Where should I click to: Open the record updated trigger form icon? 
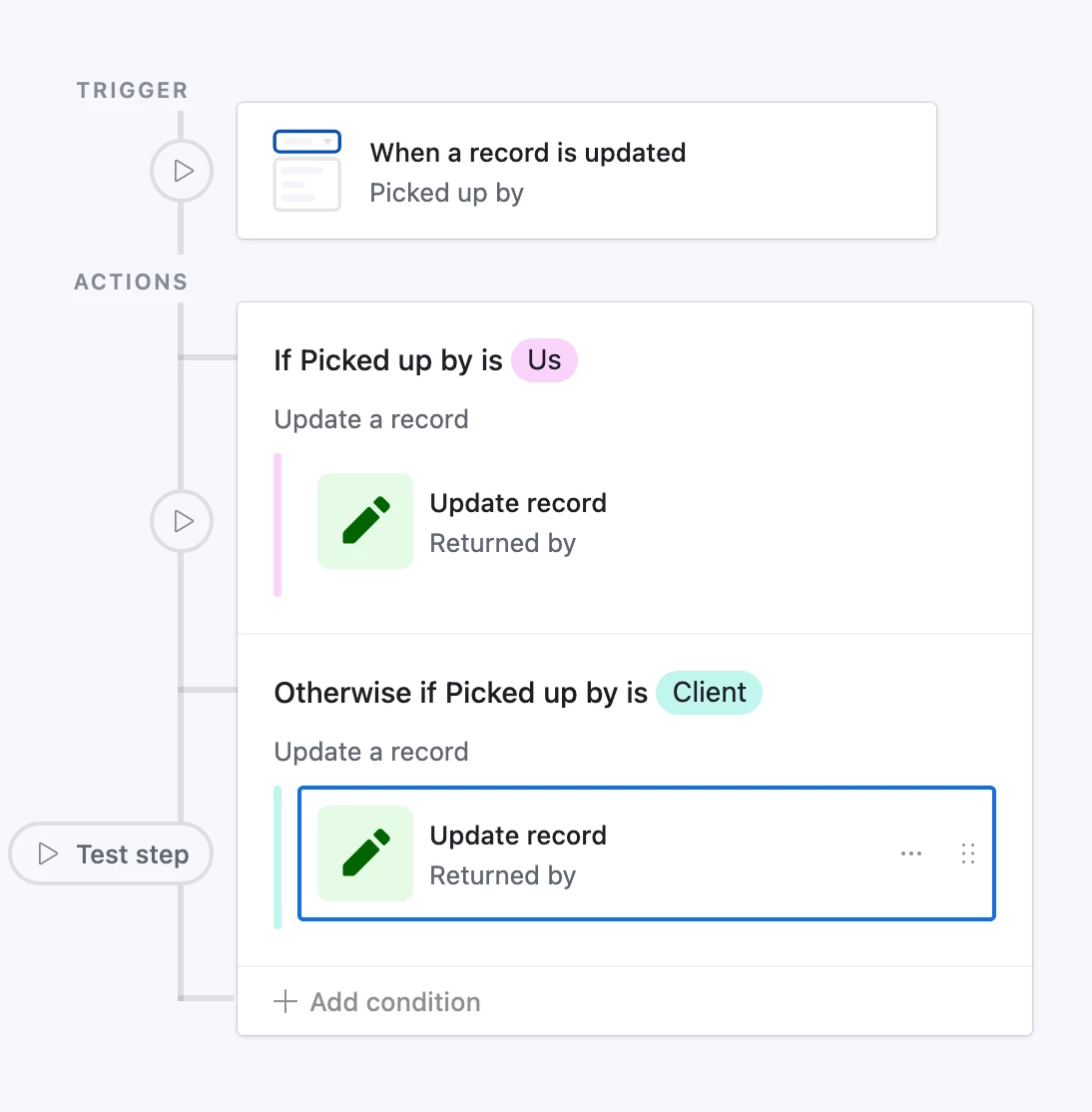307,171
